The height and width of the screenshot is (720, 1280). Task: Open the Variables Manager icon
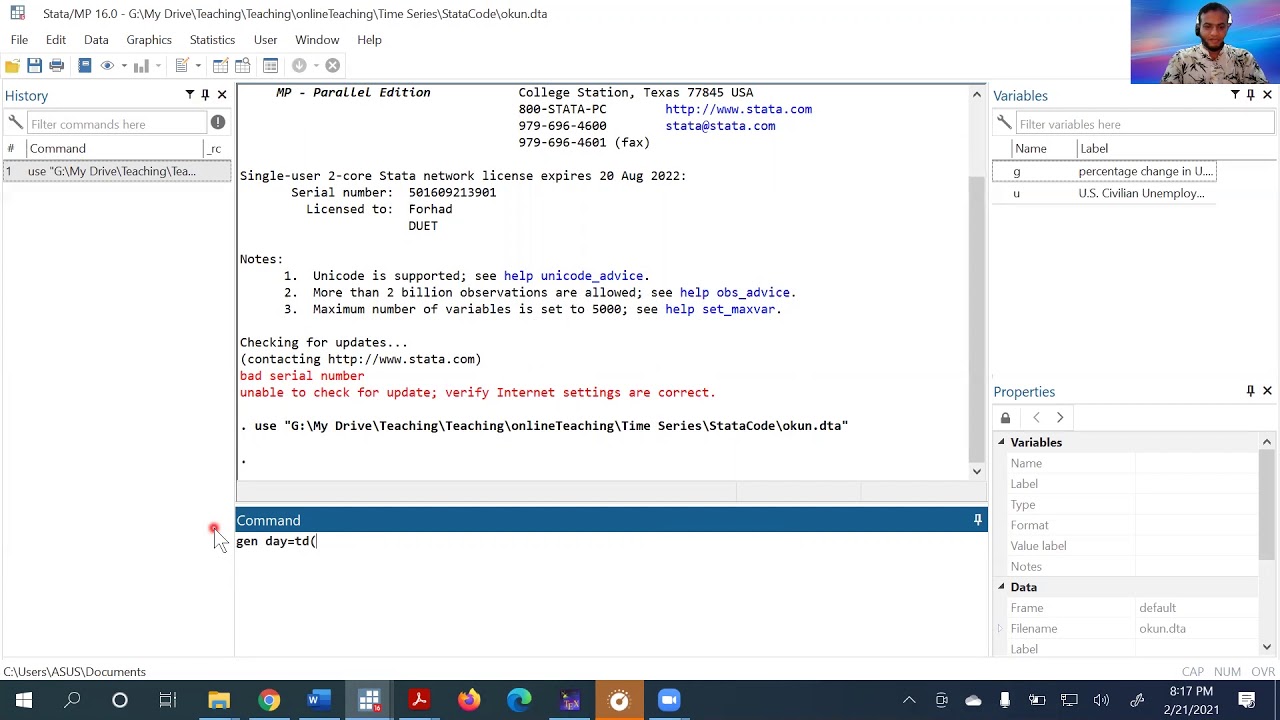pyautogui.click(x=270, y=66)
